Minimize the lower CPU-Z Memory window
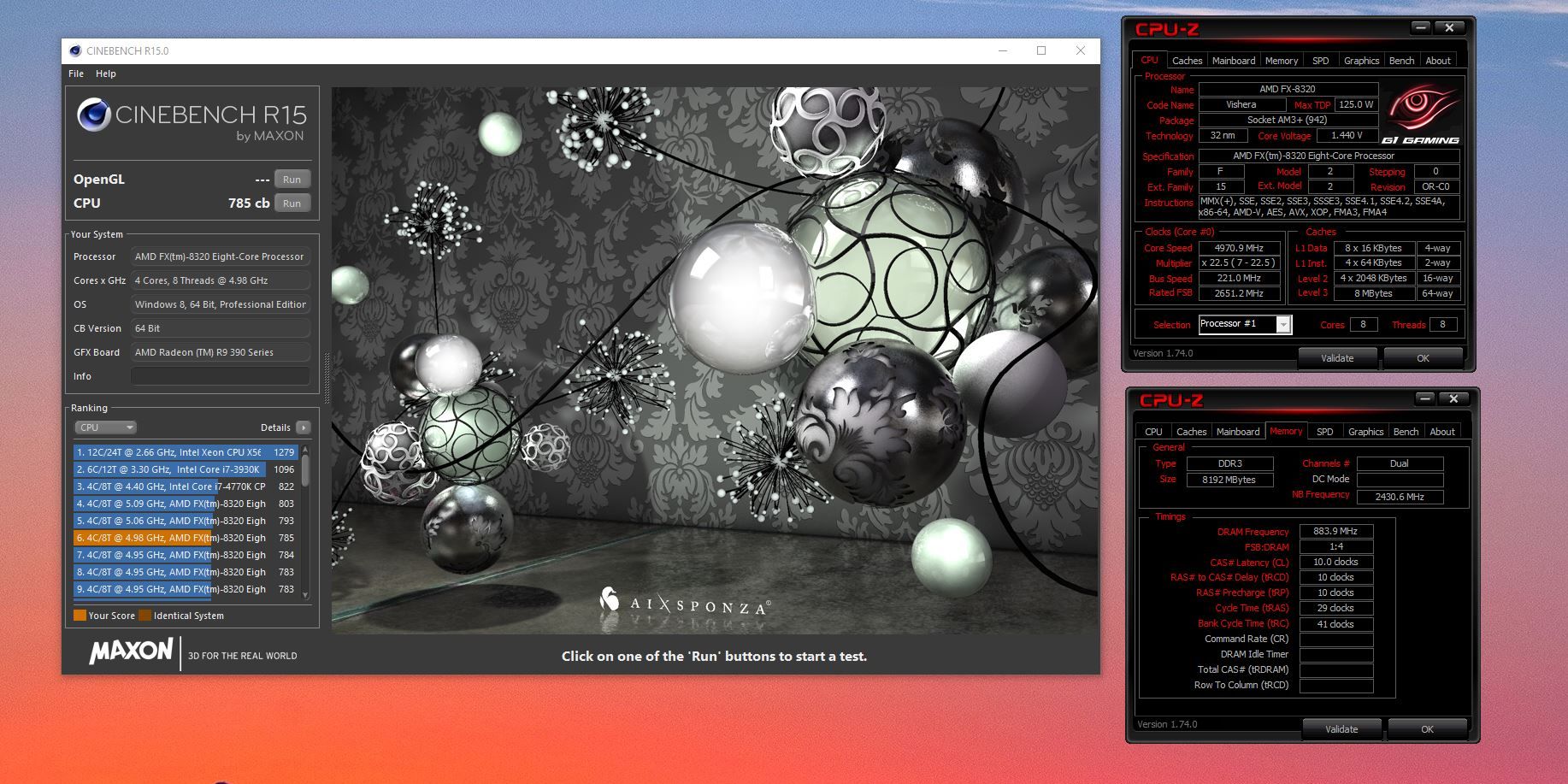The width and height of the screenshot is (1568, 784). click(1425, 398)
